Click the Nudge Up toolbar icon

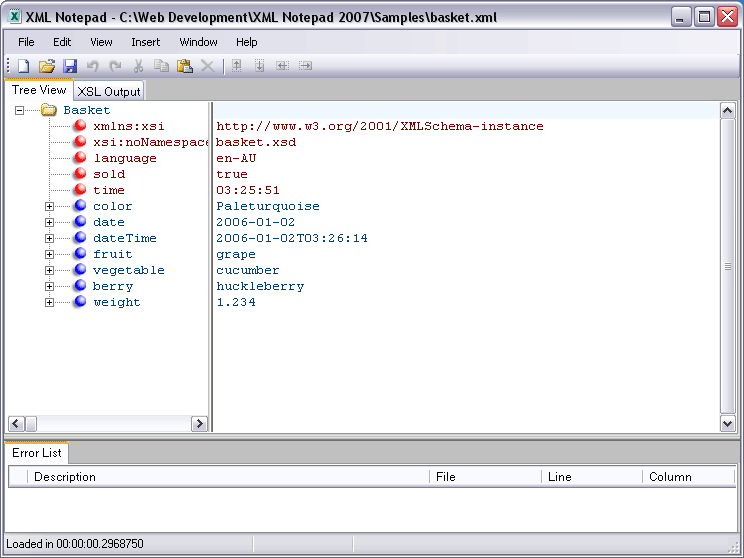[236, 66]
